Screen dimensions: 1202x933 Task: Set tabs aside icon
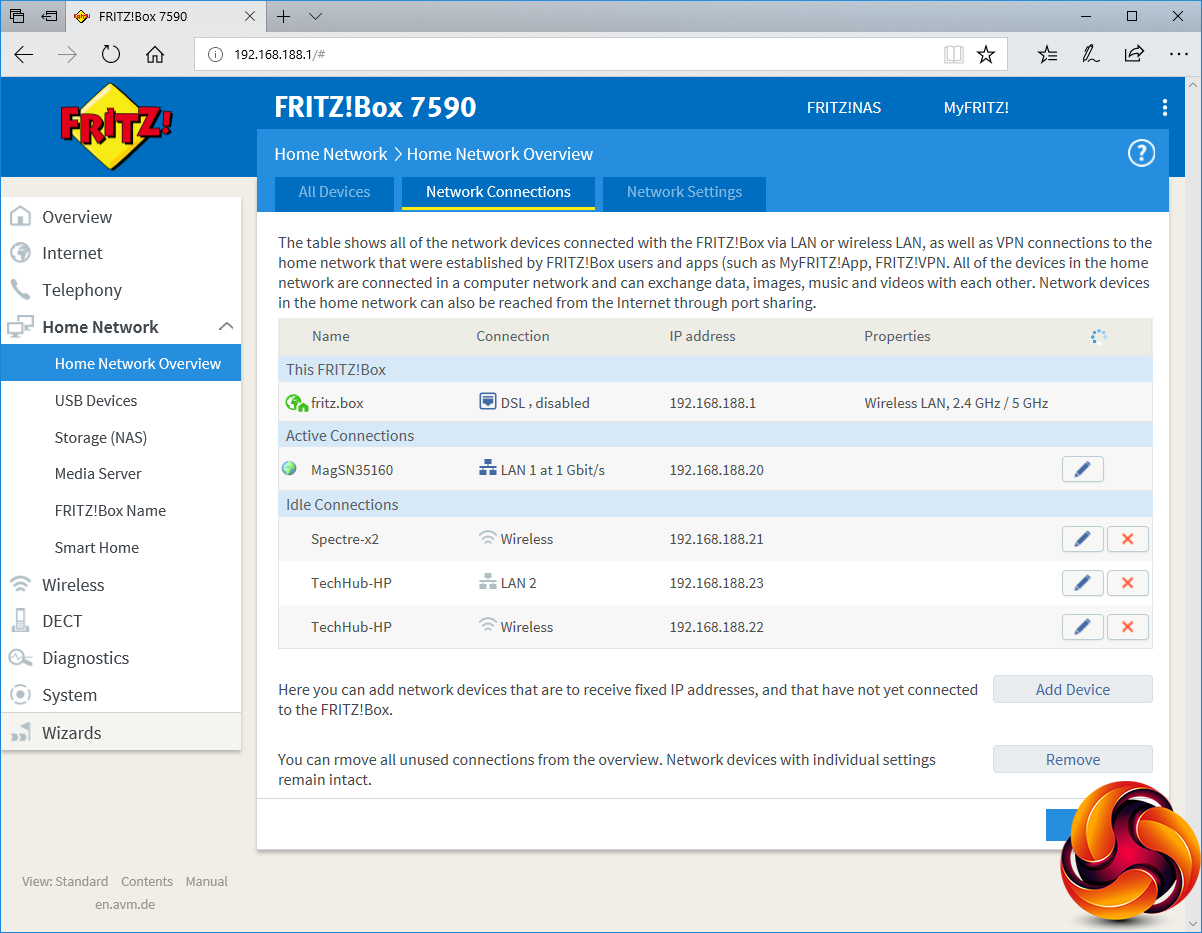coord(48,16)
